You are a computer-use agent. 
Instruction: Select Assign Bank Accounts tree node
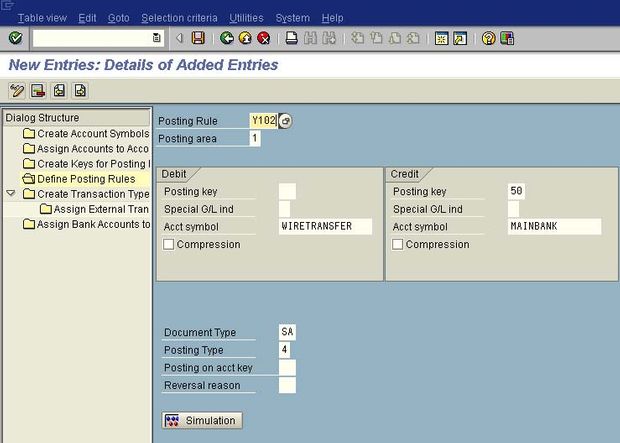[x=87, y=224]
